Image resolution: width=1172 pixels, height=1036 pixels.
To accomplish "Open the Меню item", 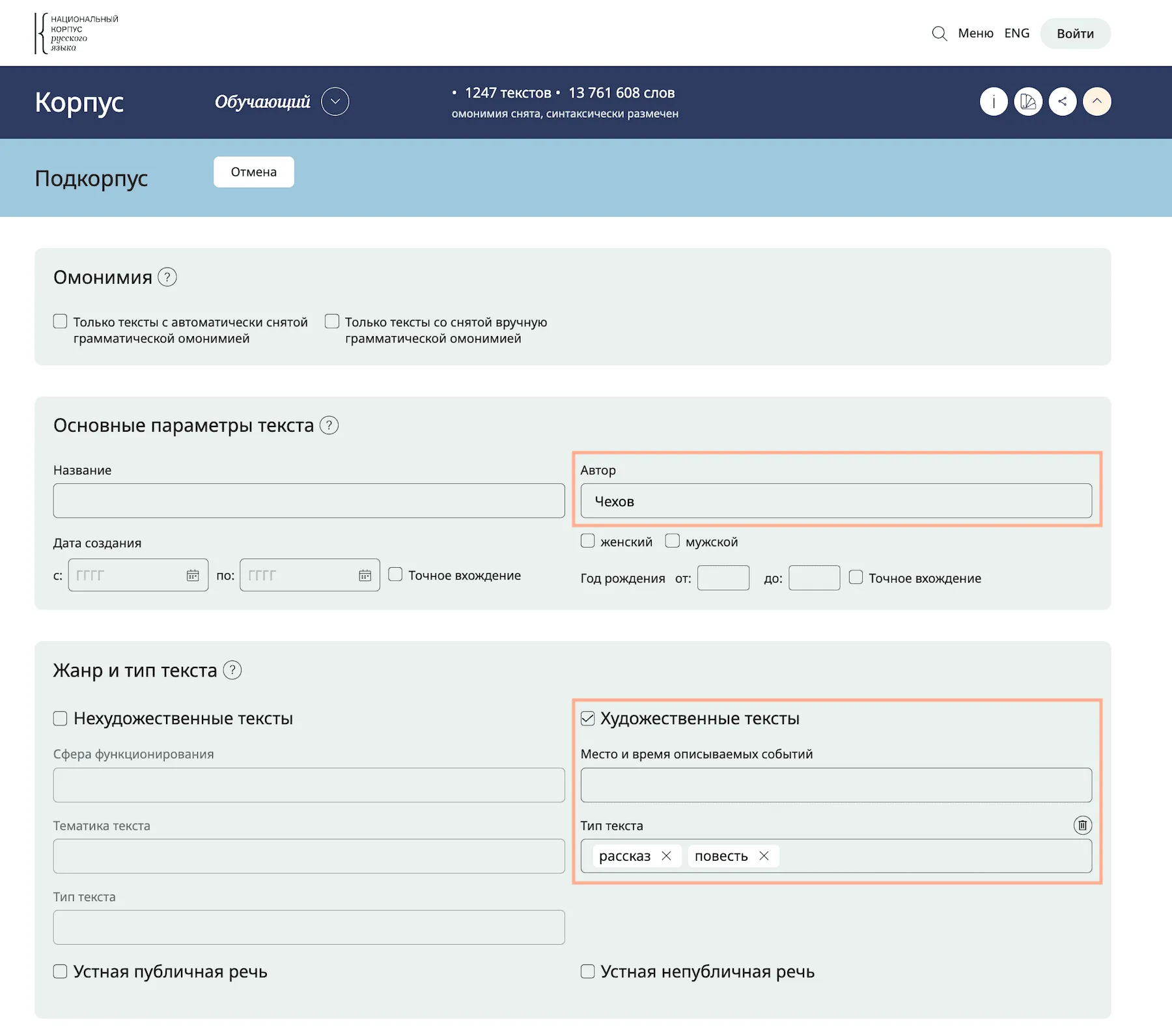I will coord(975,33).
